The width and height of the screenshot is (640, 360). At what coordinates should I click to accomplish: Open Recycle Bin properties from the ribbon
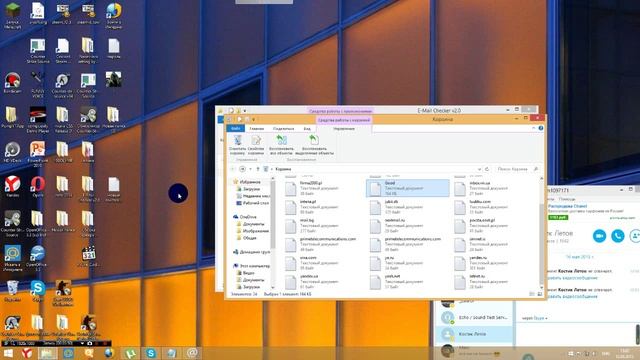click(256, 145)
